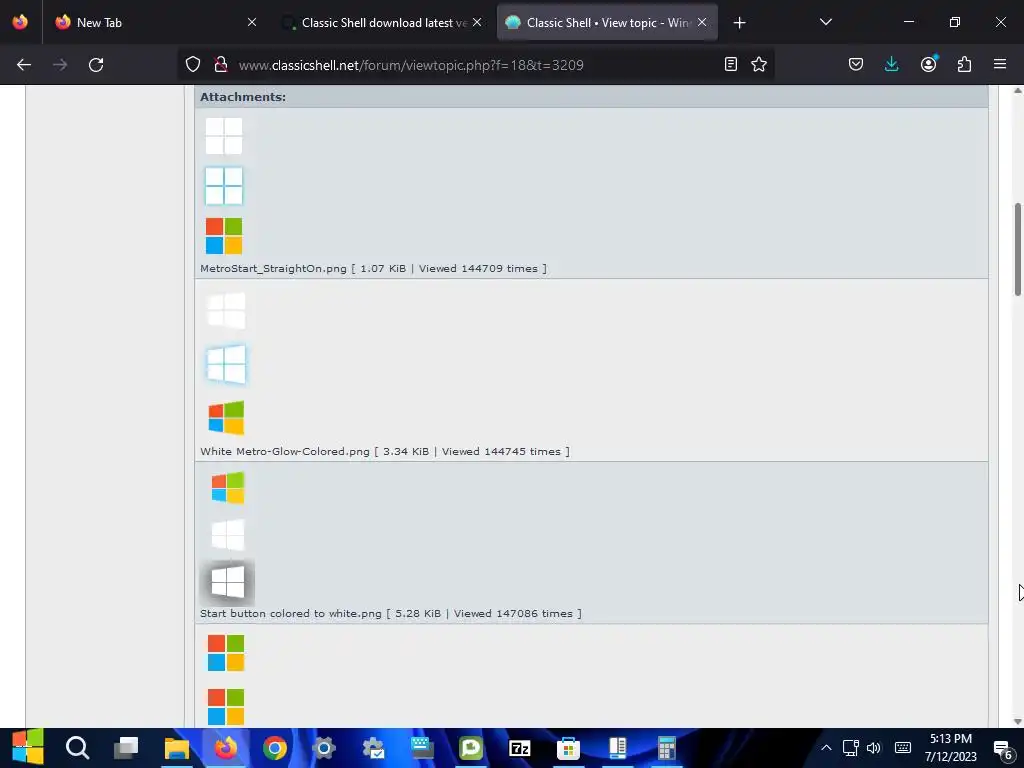1024x768 pixels.
Task: Open notification center with 6 badge
Action: click(1003, 749)
